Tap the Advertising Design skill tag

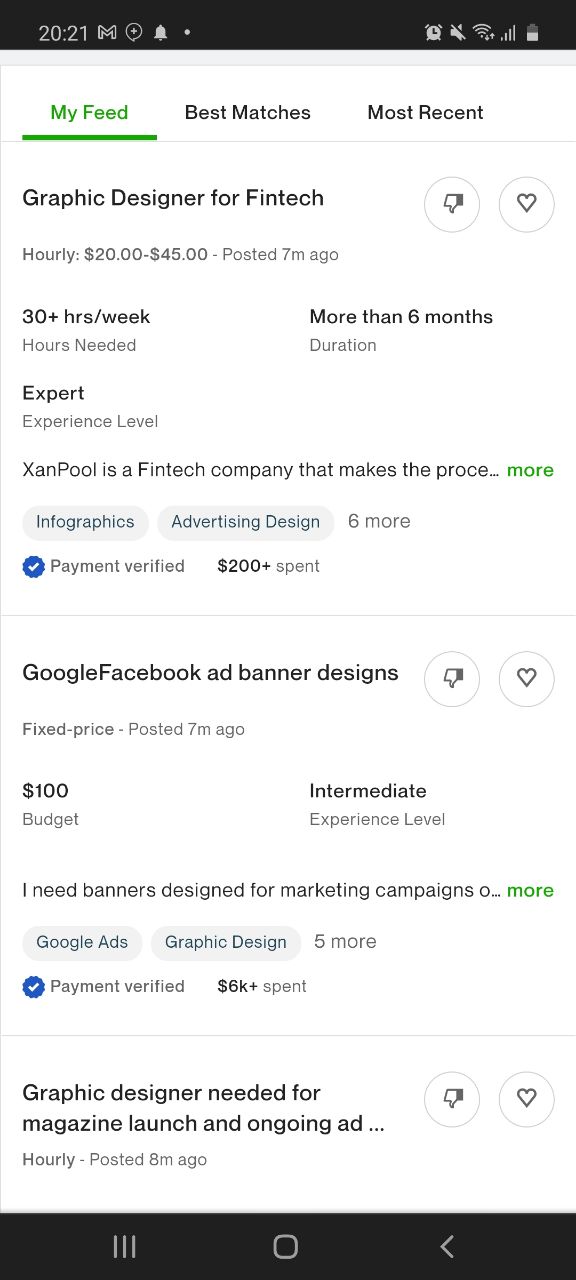[x=245, y=522]
